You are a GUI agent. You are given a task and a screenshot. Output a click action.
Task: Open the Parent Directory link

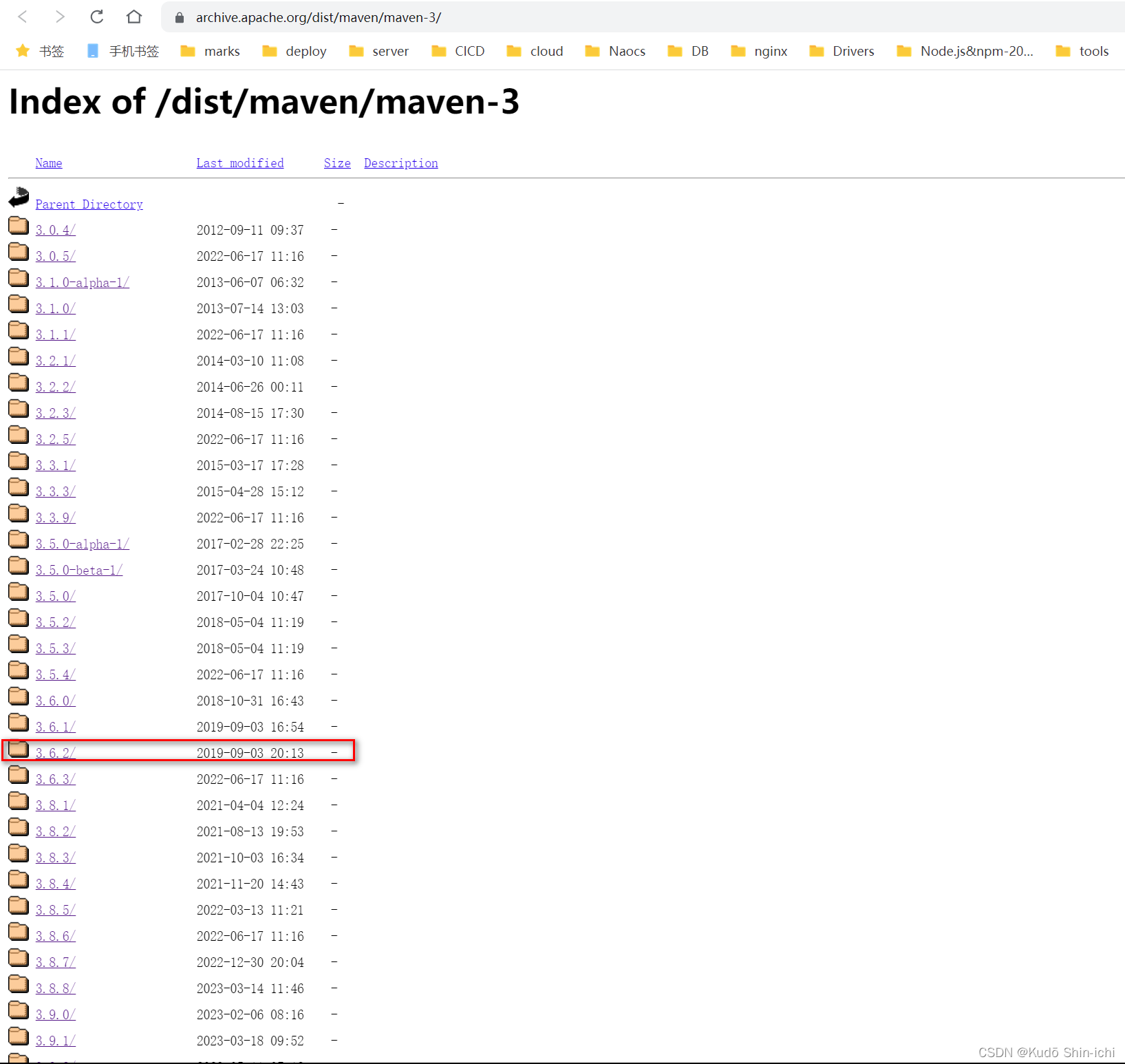coord(89,204)
